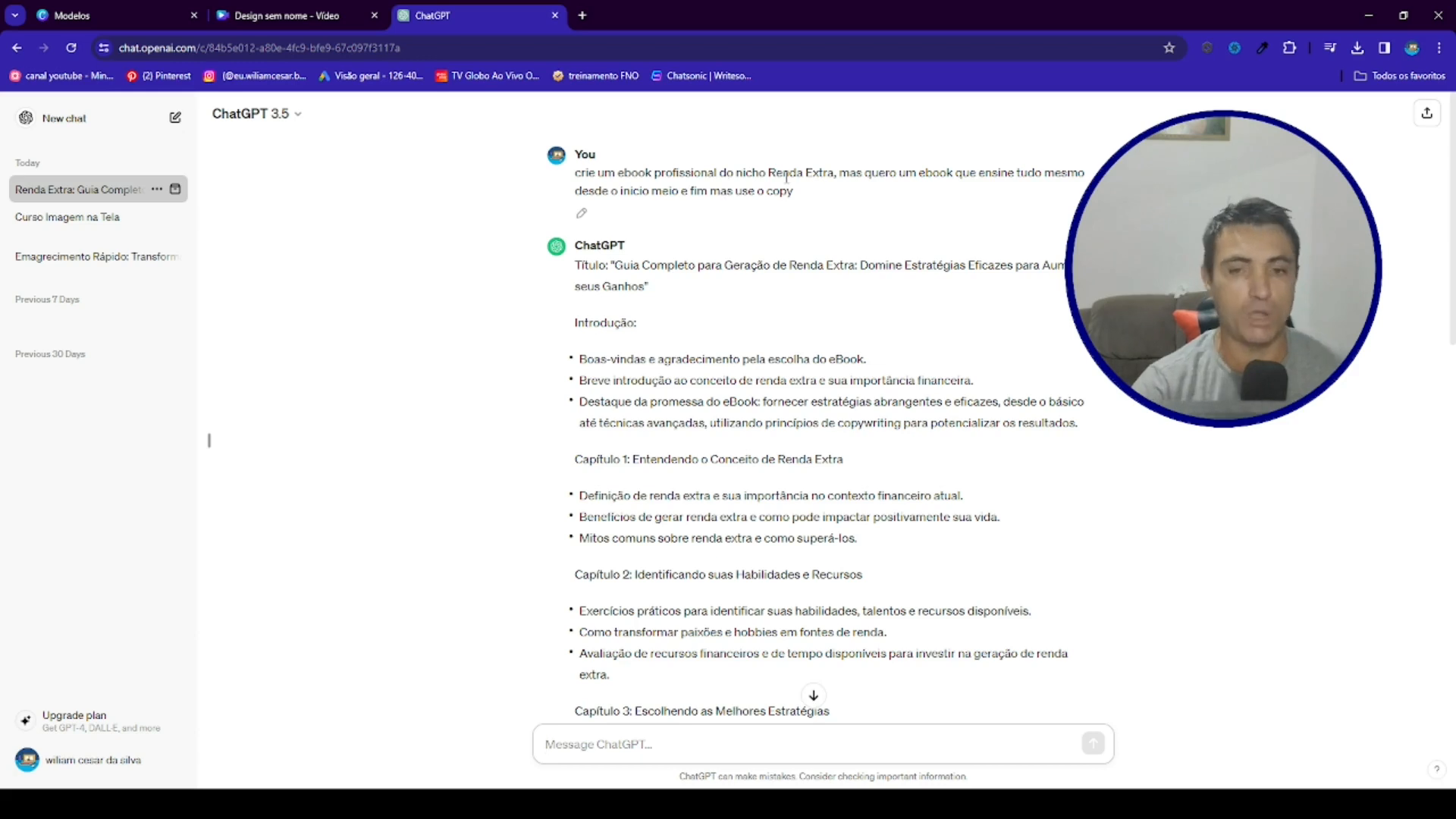The height and width of the screenshot is (819, 1456).
Task: Open the tab search dropdown arrow
Action: 14,15
